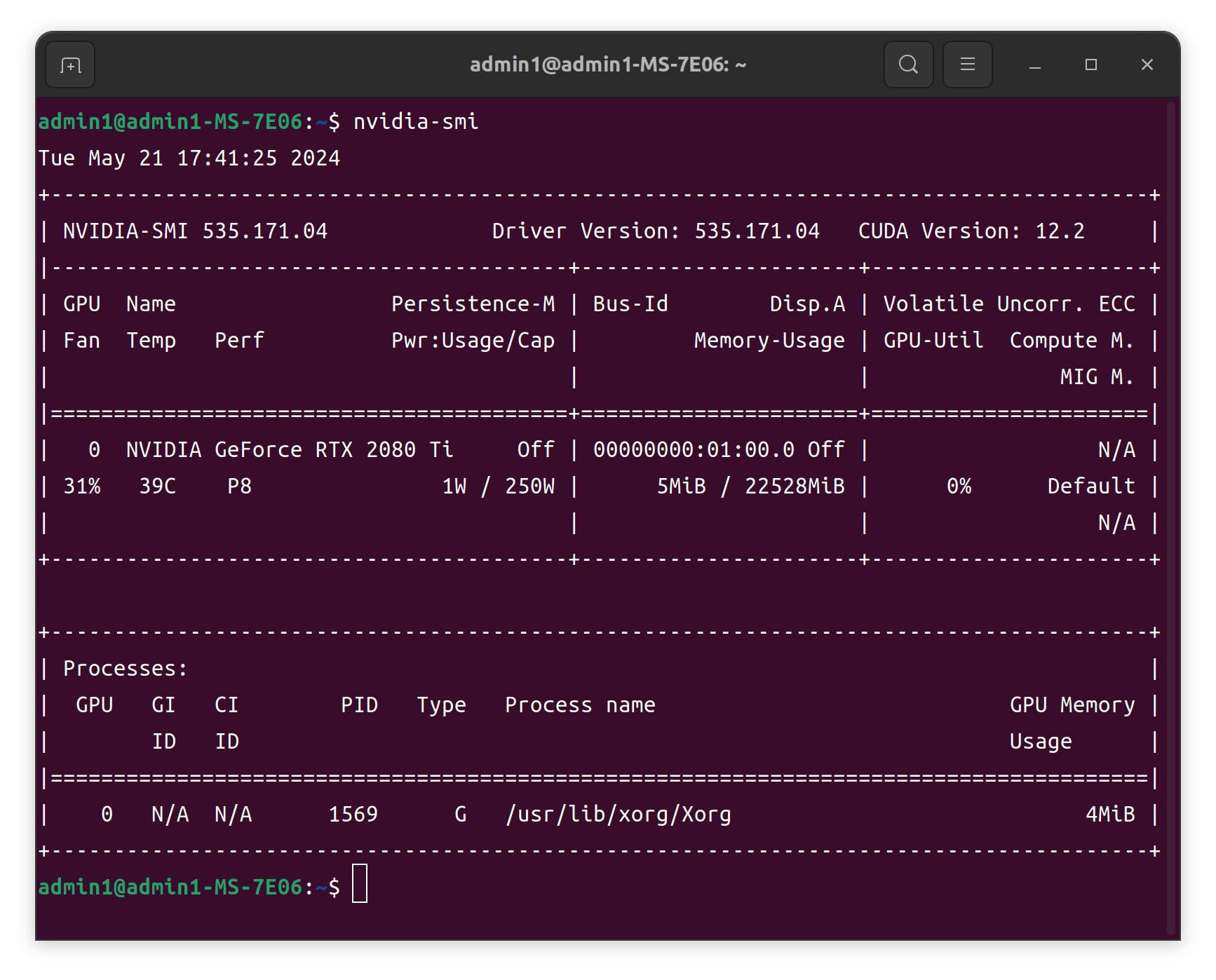The image size is (1216, 980).
Task: Click GPU name NVIDIA GeForce RTX 2080 Ti
Action: click(290, 450)
